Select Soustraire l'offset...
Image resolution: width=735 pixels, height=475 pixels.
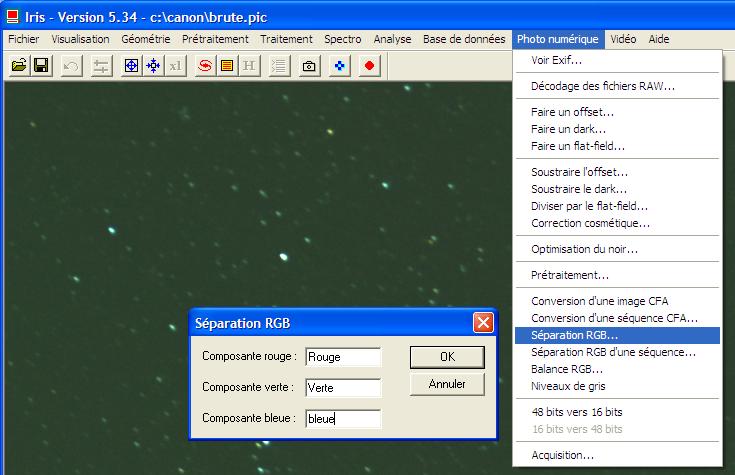pos(617,172)
